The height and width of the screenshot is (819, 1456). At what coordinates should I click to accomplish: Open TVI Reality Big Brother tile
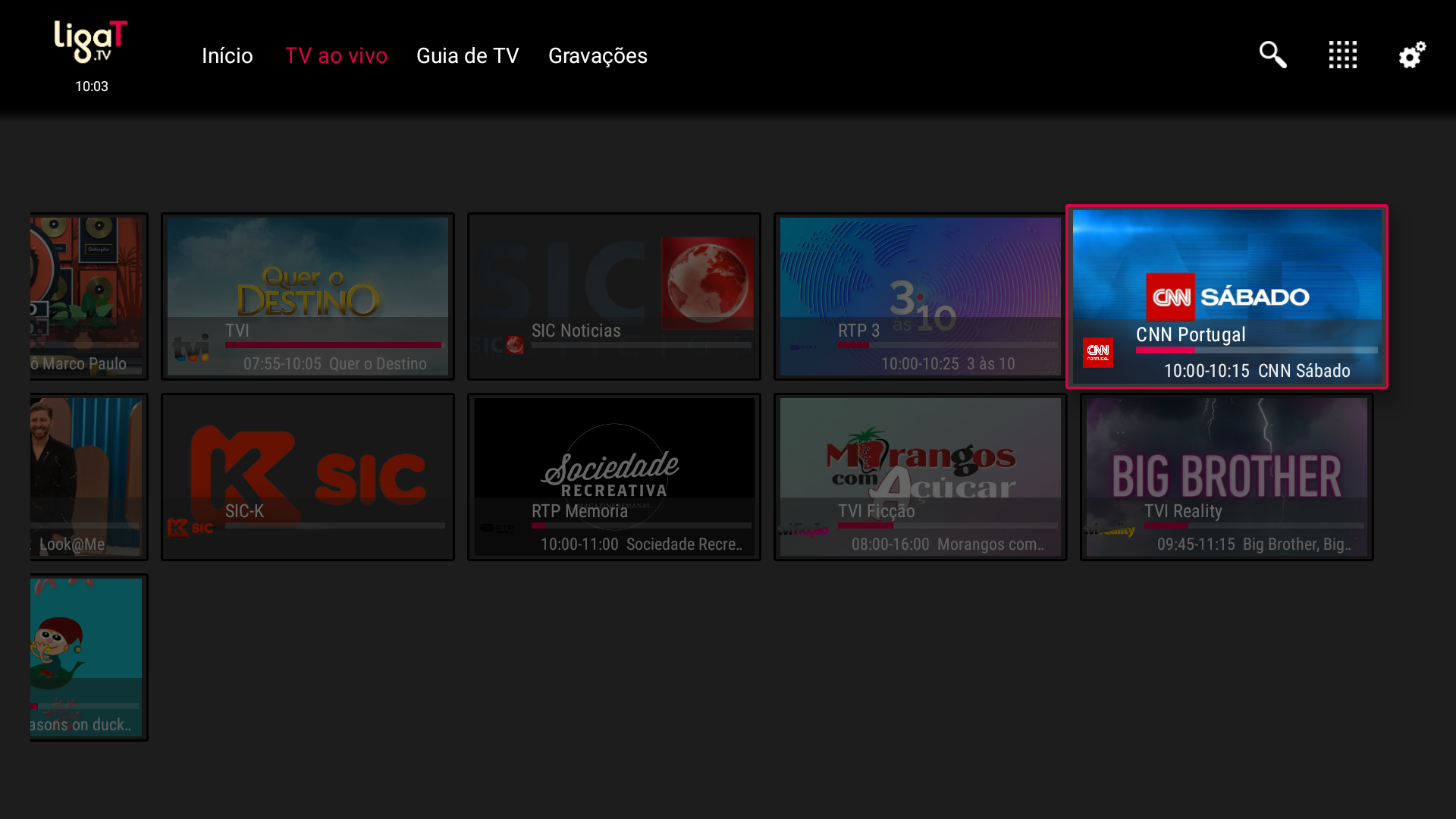pos(1227,477)
